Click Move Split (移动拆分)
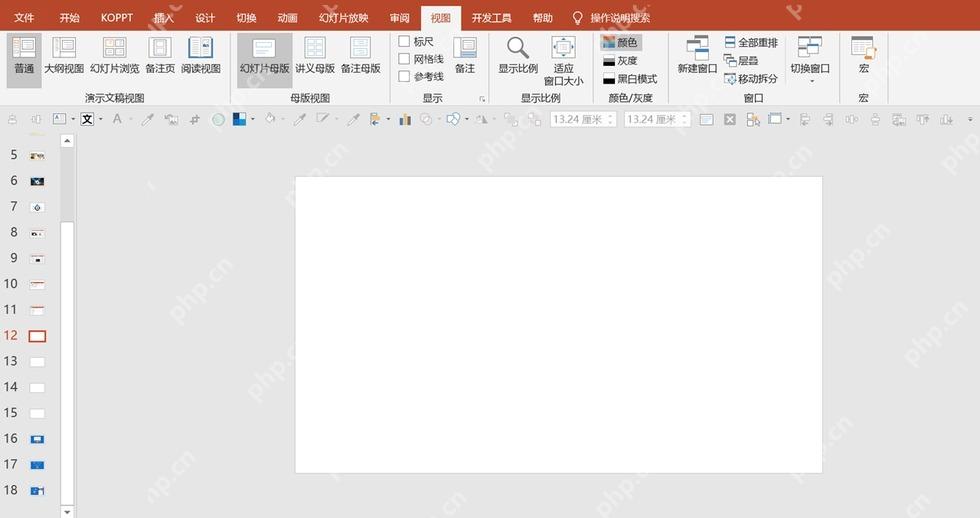The image size is (980, 518). [x=751, y=79]
